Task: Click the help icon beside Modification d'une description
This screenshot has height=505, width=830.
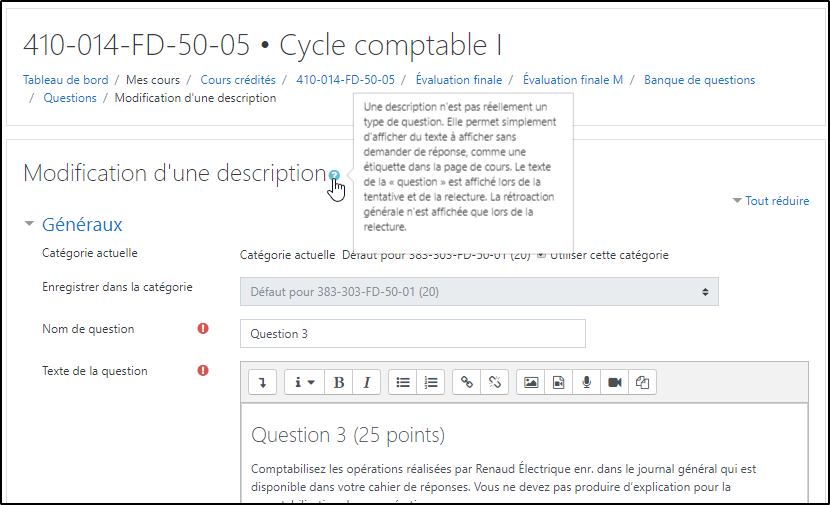Action: [335, 175]
